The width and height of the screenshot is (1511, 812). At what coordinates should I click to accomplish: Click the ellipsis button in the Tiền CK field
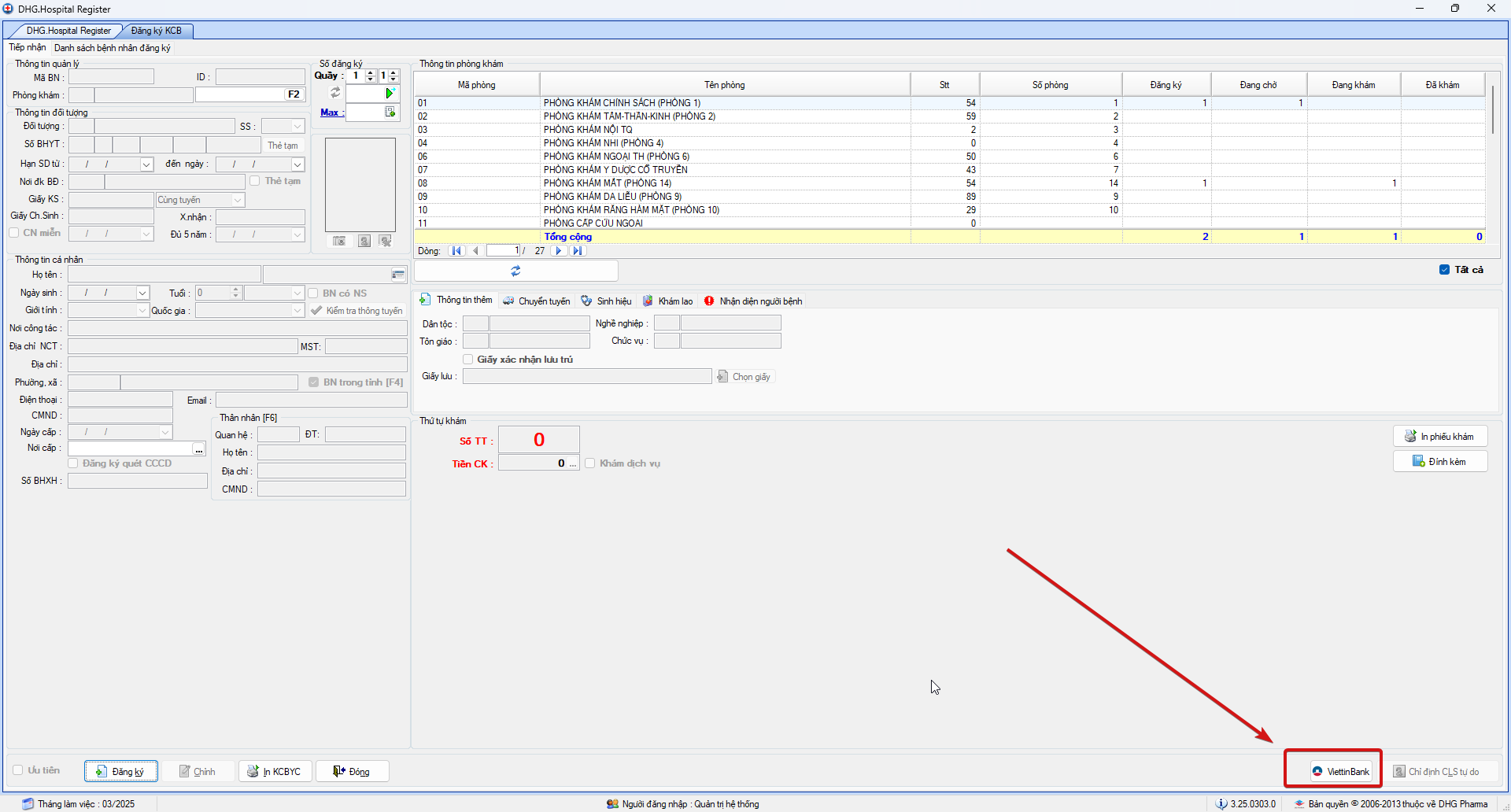click(x=573, y=463)
